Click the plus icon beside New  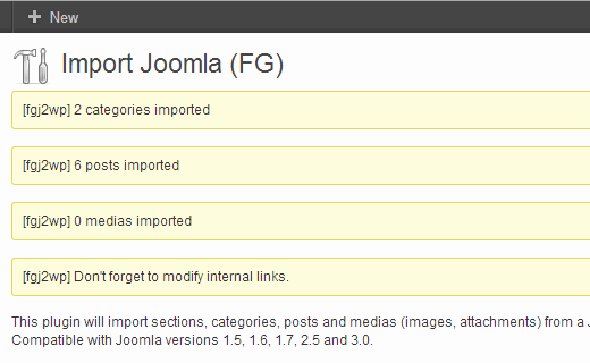(34, 17)
